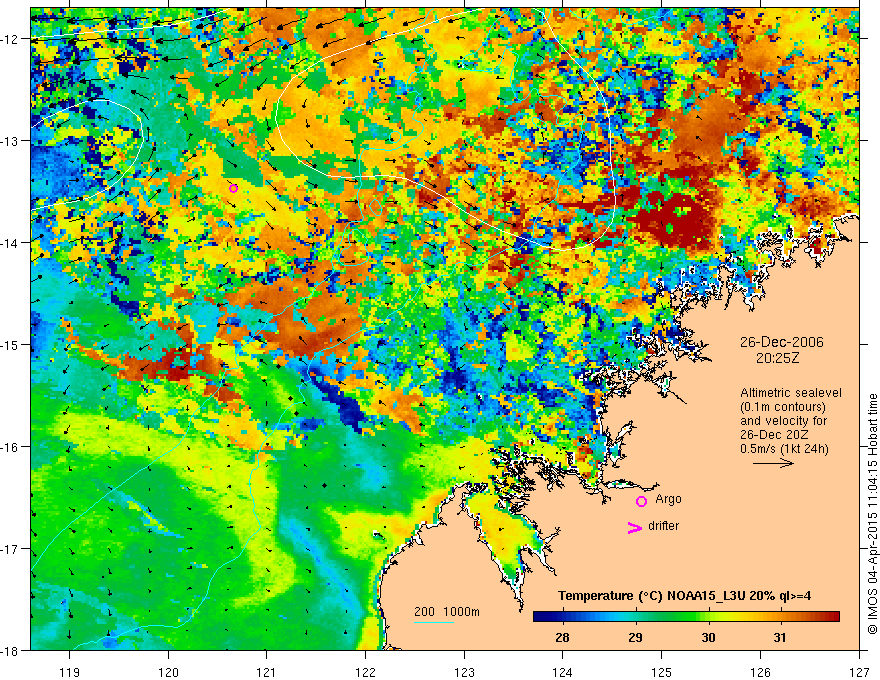Click the latitude axis label "-14"
Viewport: 880px width, 680px height.
point(11,243)
